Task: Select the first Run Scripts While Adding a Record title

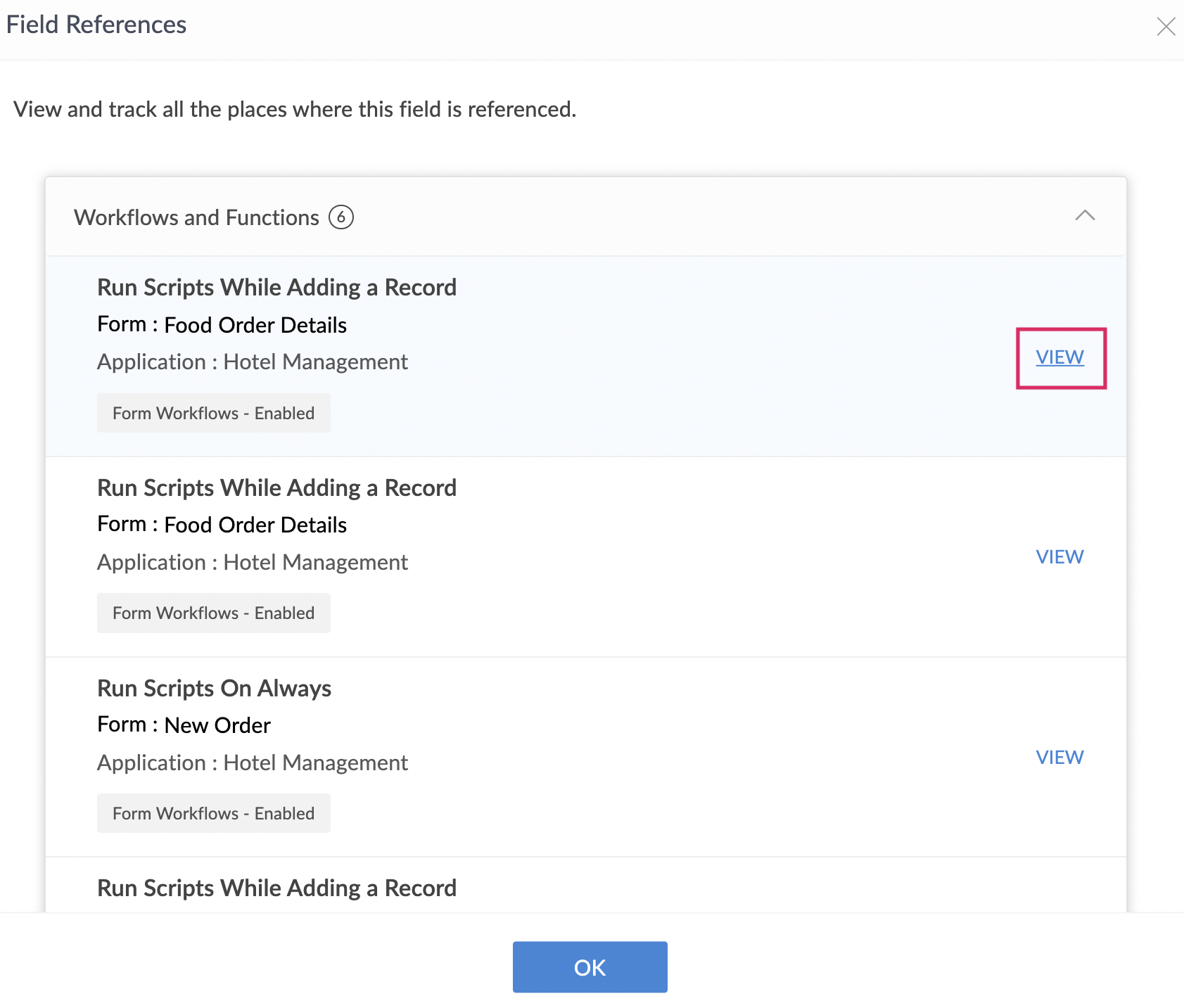Action: 276,288
